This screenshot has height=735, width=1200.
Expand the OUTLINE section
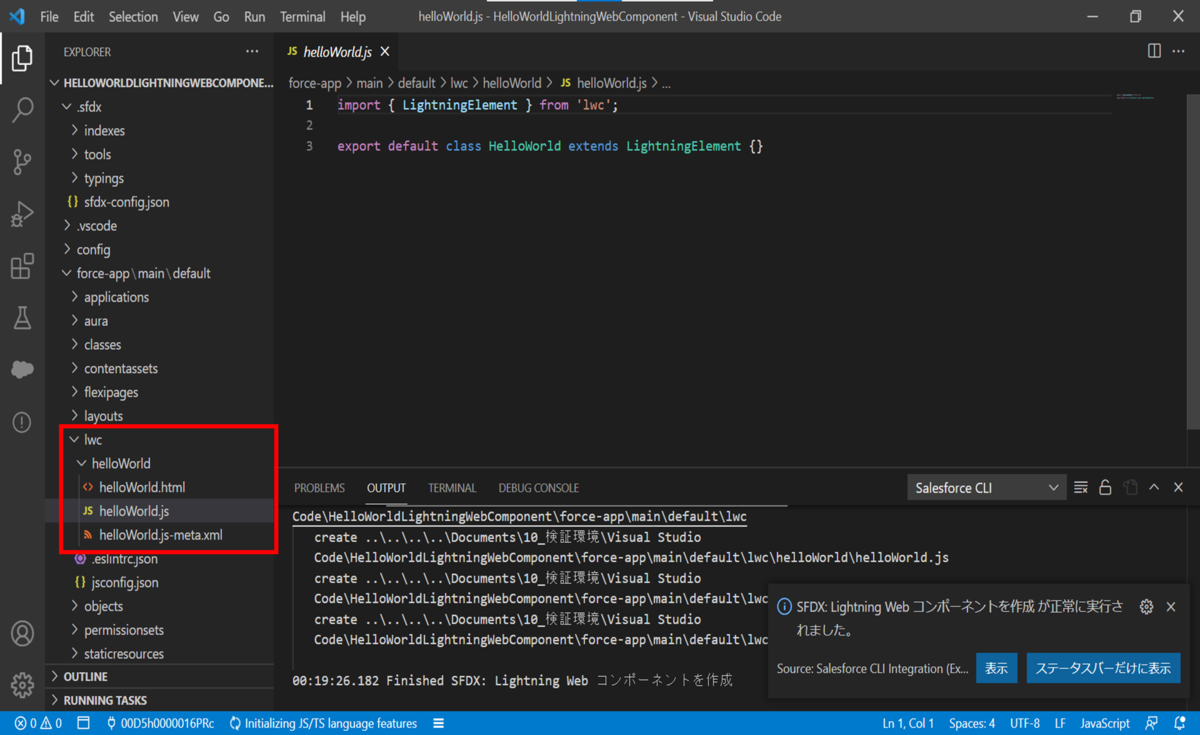point(160,677)
